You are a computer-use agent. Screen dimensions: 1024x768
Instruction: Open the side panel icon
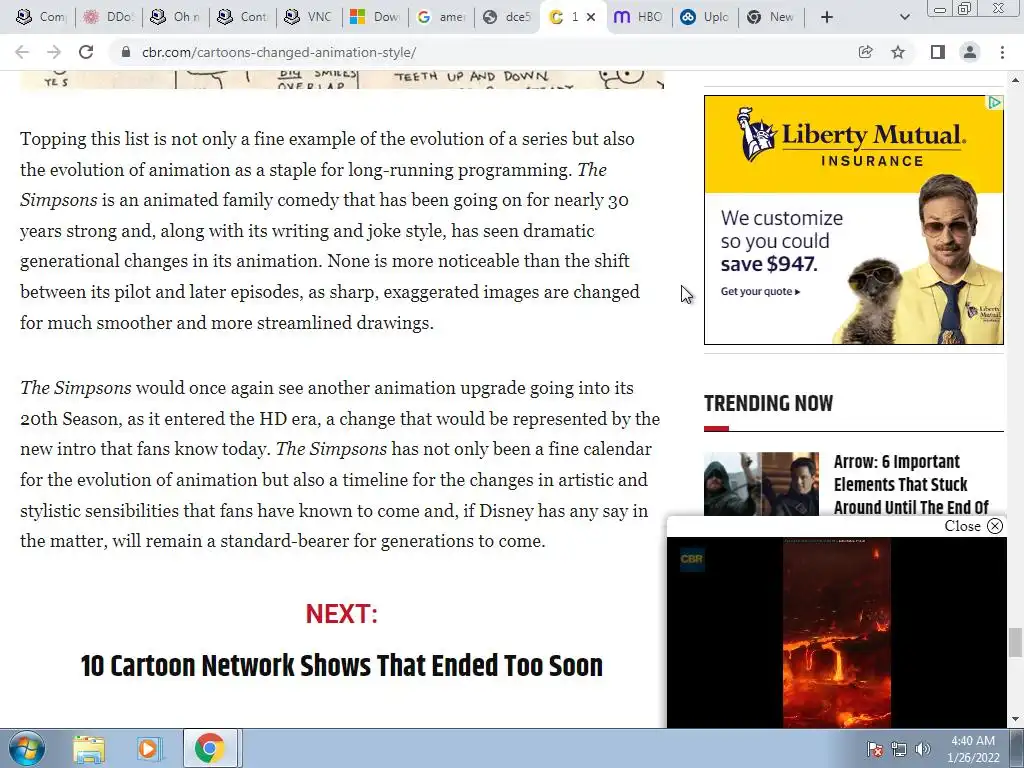pyautogui.click(x=937, y=52)
